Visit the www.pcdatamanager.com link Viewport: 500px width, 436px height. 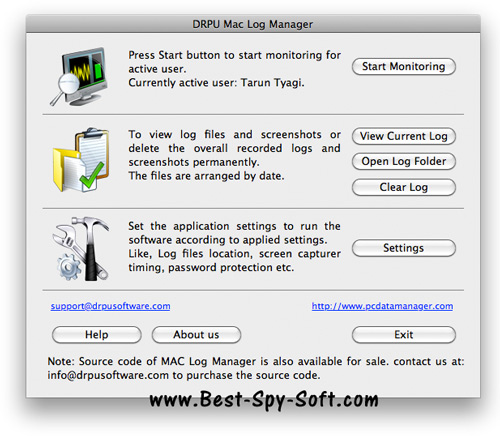[382, 306]
